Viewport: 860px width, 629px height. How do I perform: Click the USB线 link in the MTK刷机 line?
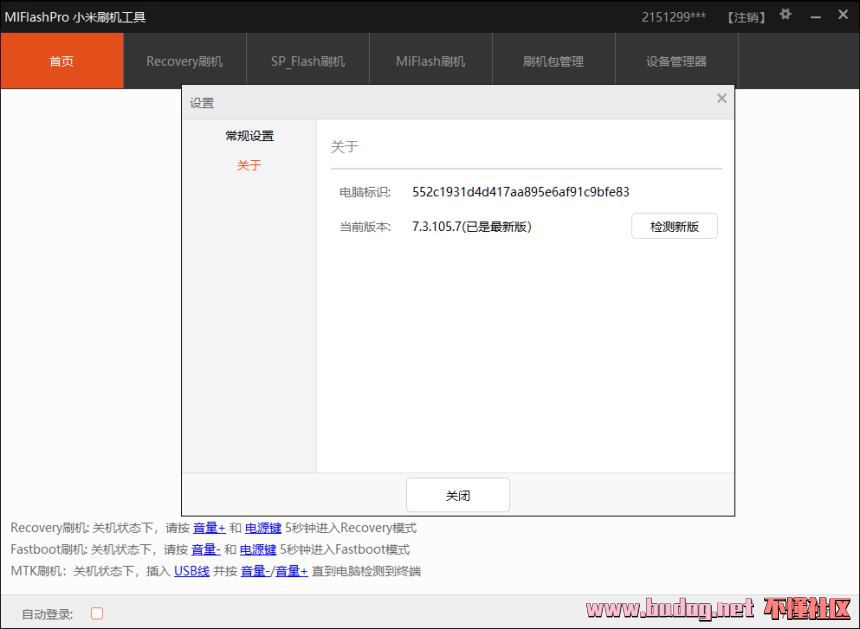(x=192, y=571)
